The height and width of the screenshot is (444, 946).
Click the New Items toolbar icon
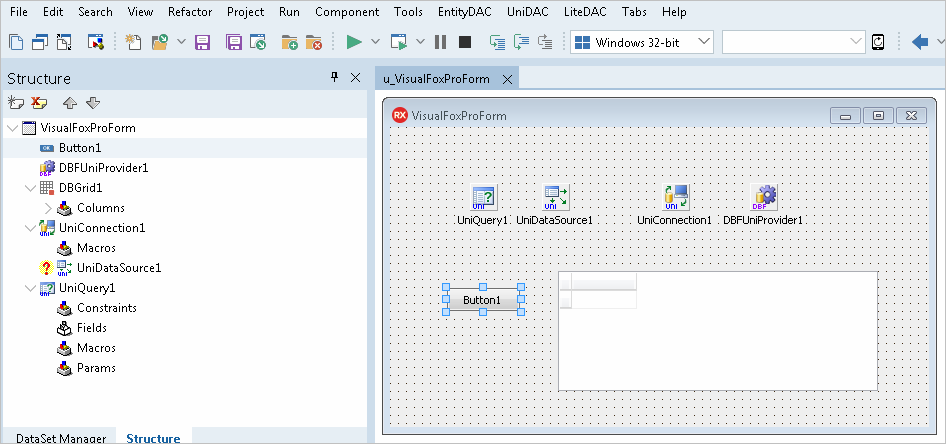tap(133, 42)
